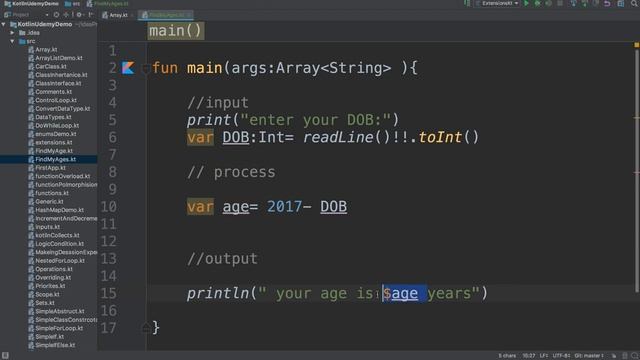Screen dimensions: 640x360
Task: Start debugging with the Debug bug icon
Action: coord(538,3)
